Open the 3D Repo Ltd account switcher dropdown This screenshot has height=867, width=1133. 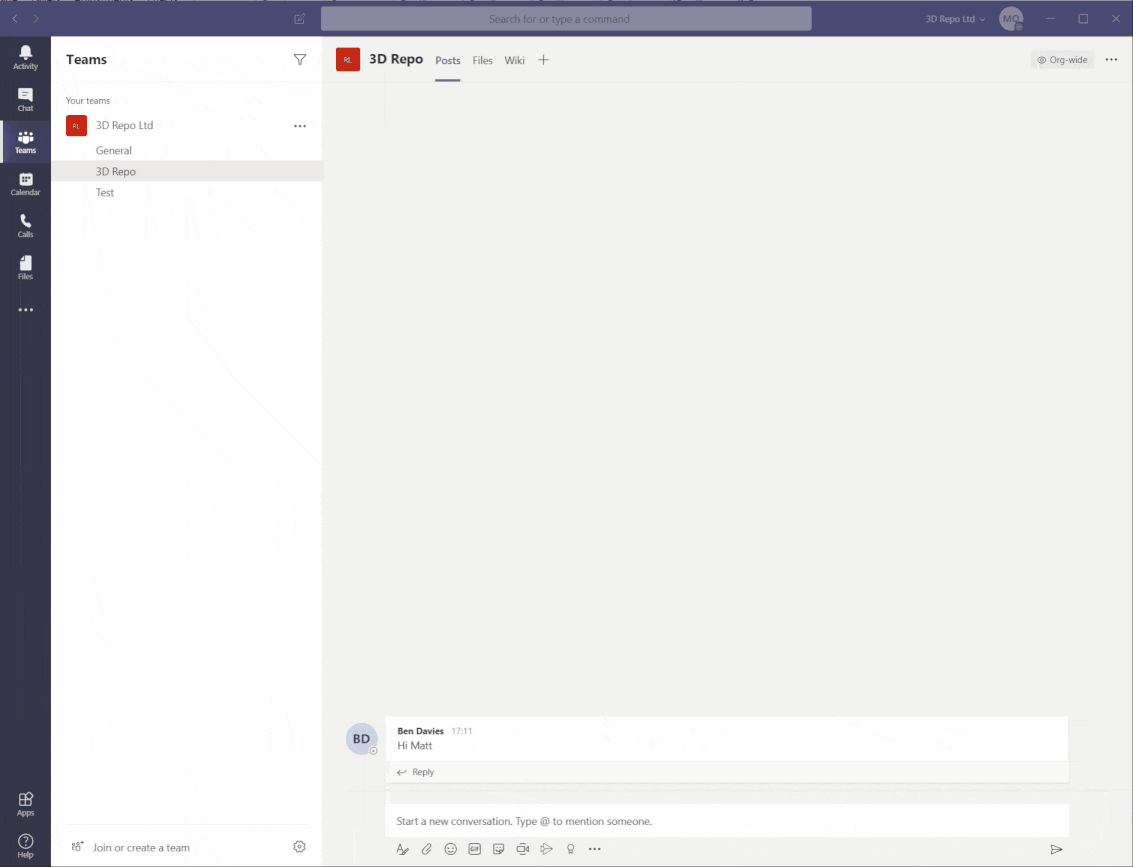click(956, 18)
